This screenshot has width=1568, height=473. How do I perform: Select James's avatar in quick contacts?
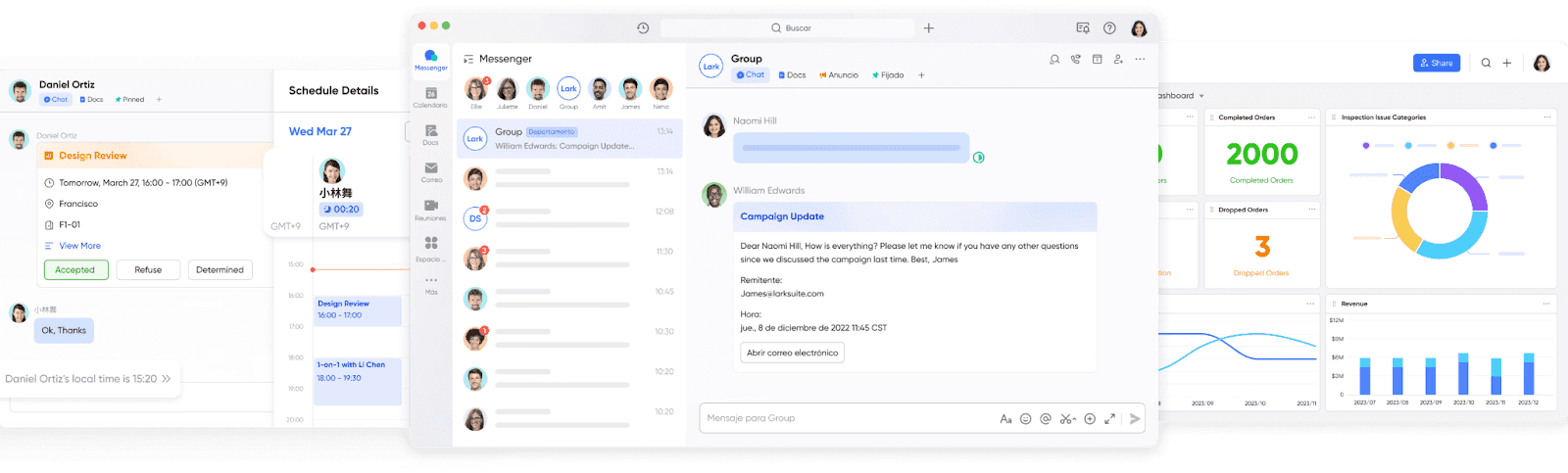(x=630, y=89)
